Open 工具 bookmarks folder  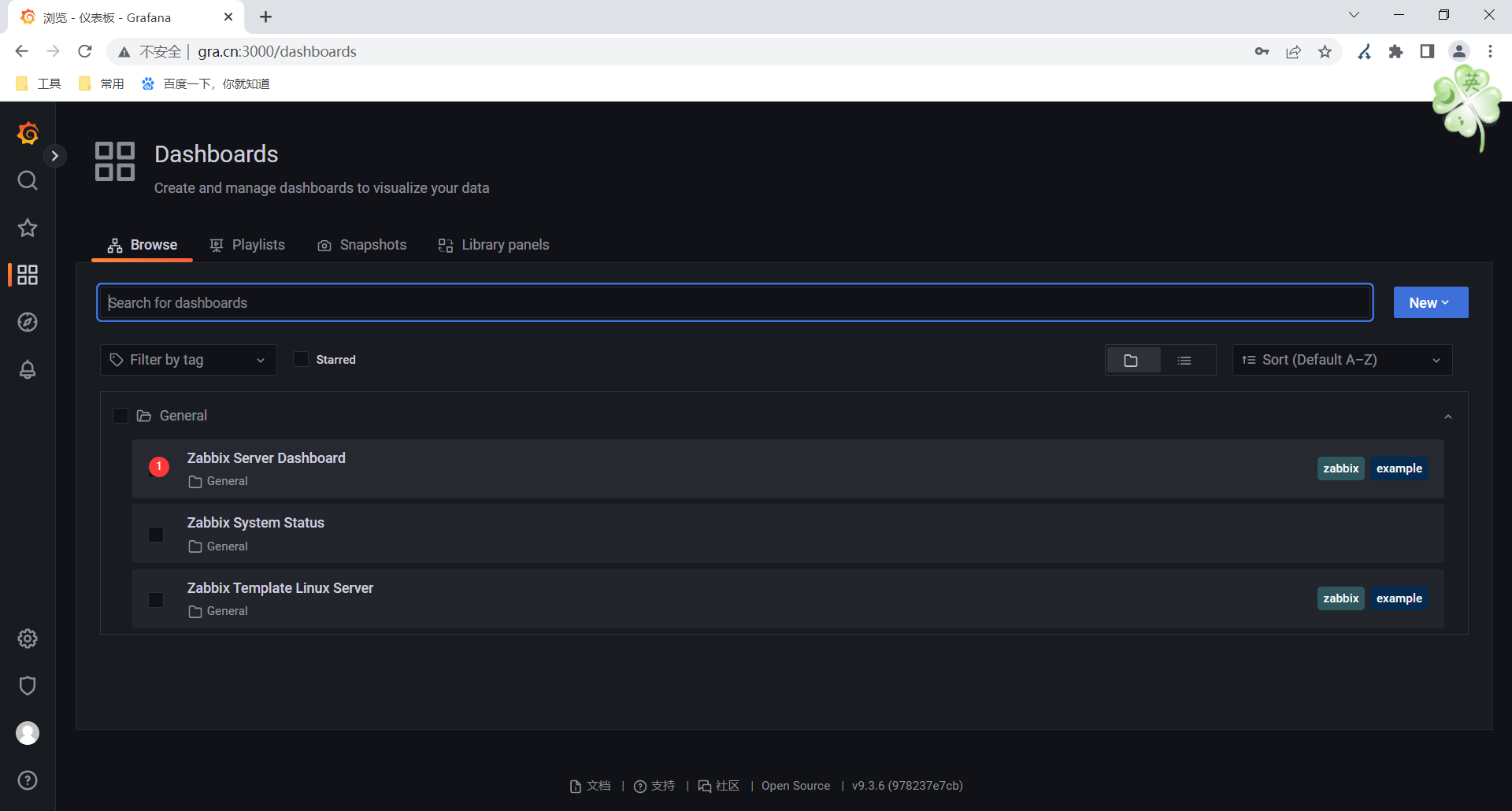pyautogui.click(x=38, y=83)
